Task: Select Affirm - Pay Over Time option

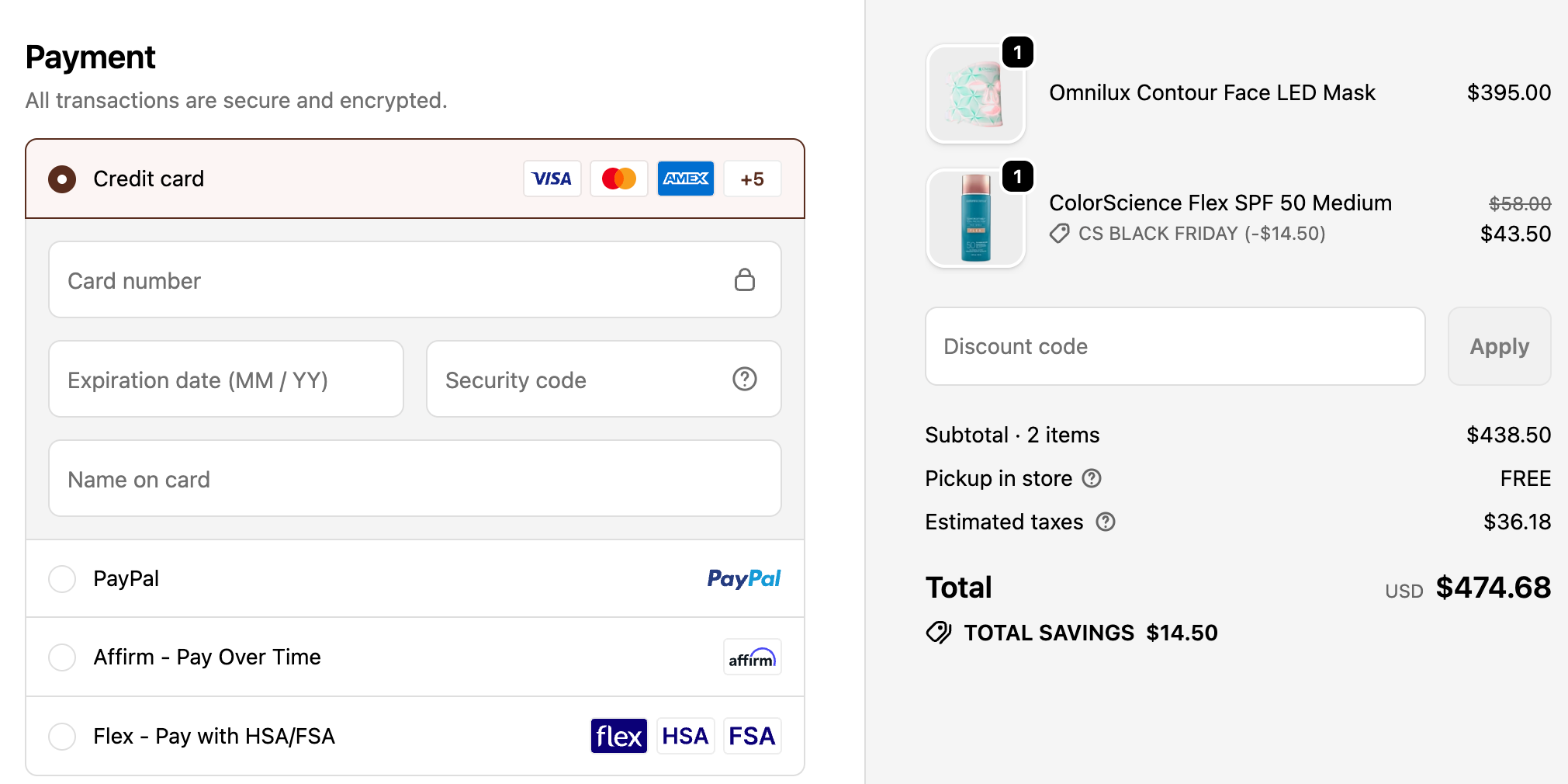Action: tap(62, 657)
